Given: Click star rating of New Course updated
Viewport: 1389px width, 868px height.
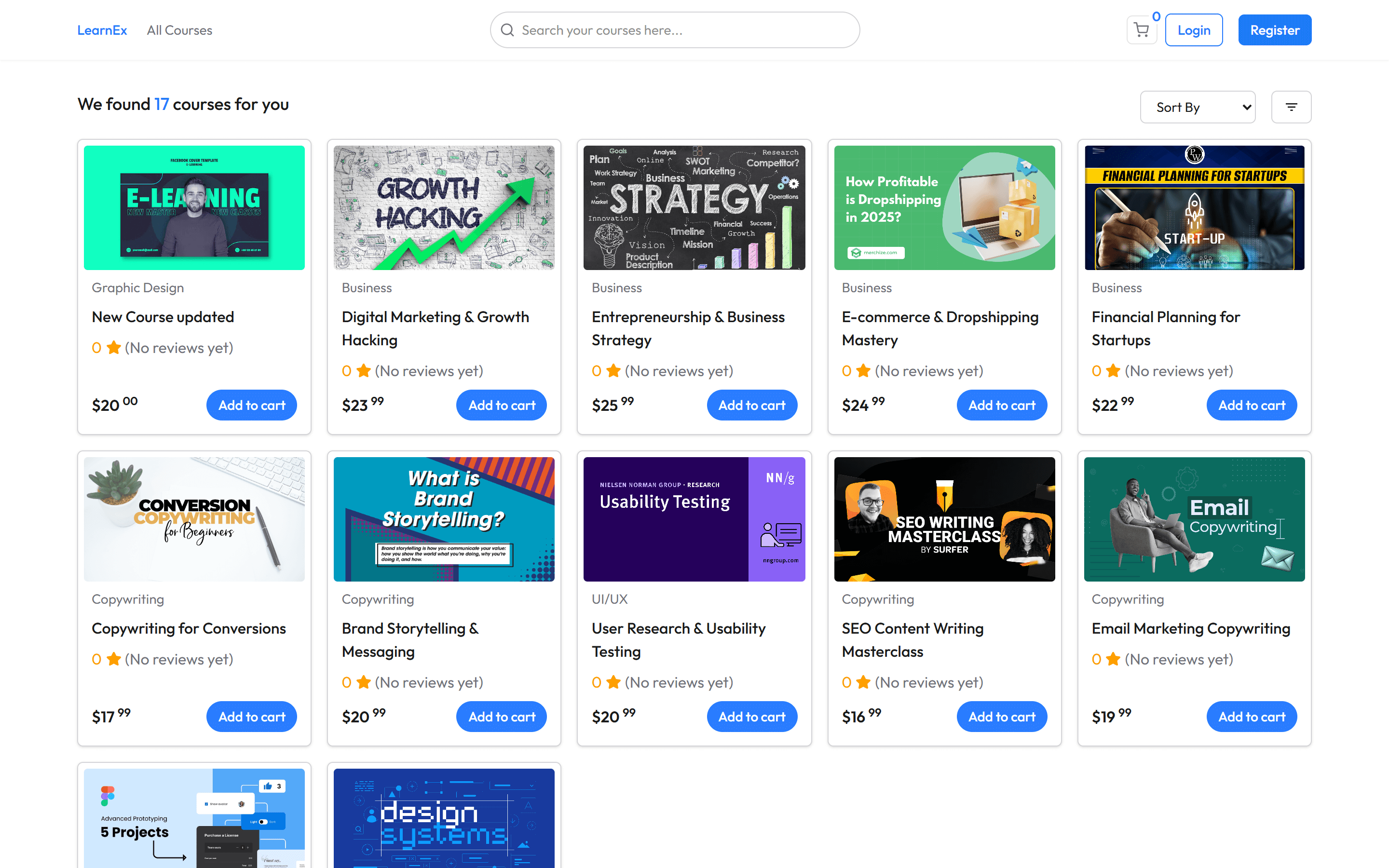Looking at the screenshot, I should point(114,348).
